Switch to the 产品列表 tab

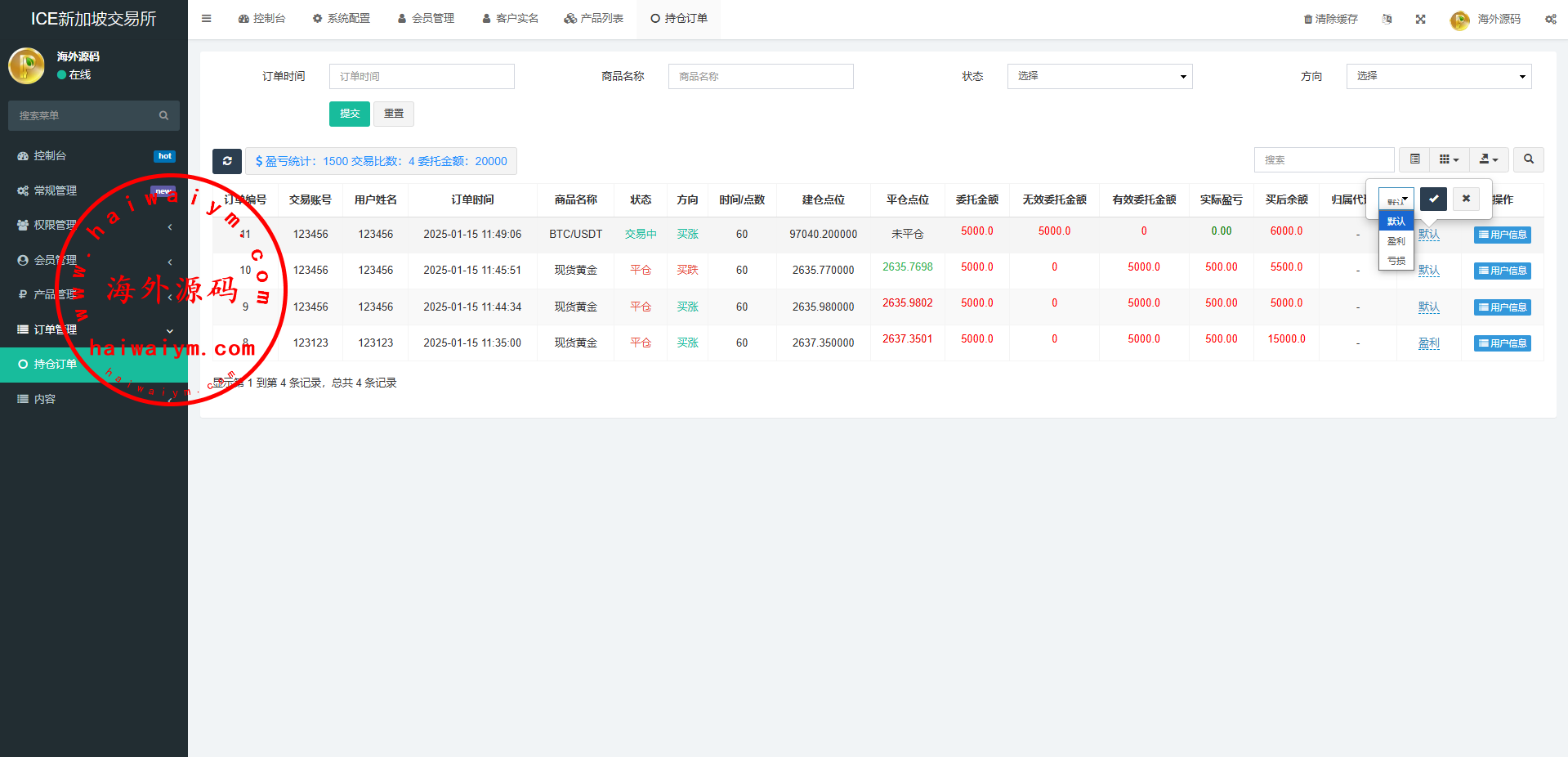(x=594, y=18)
